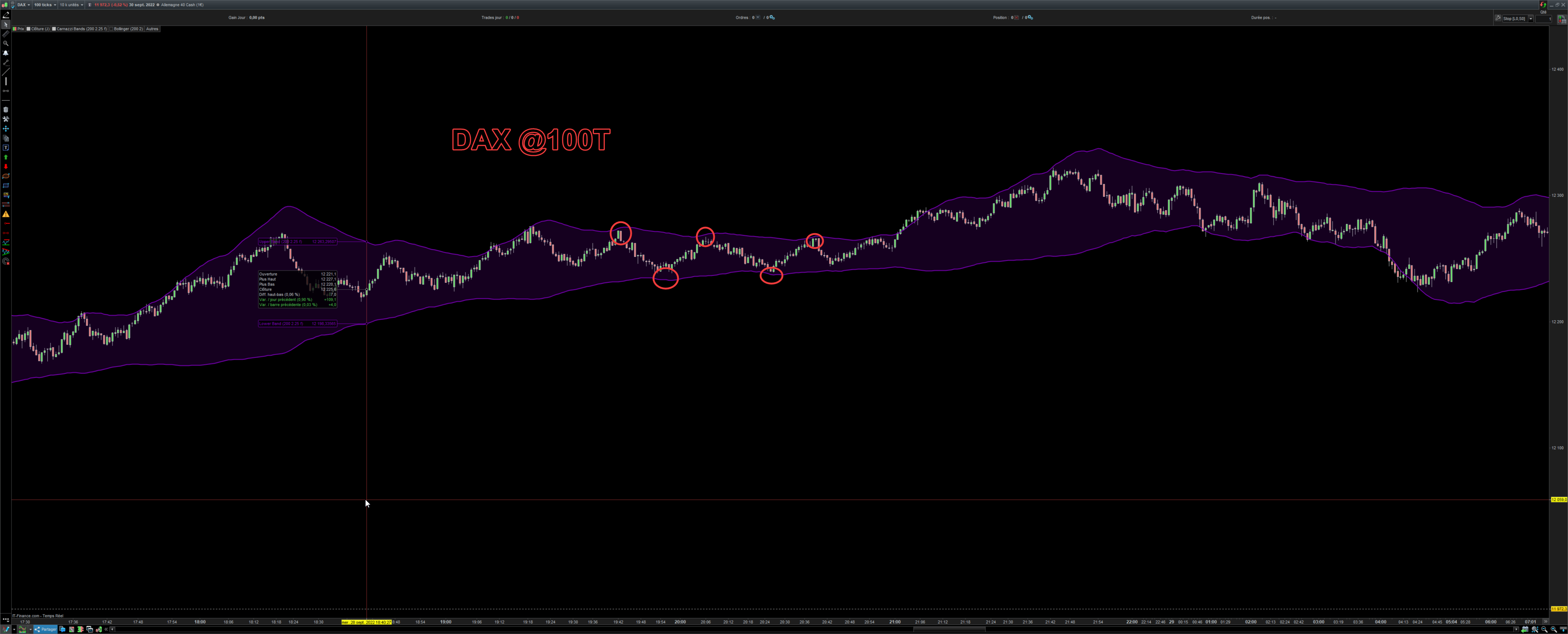
Task: Open dropdown arrow beside drawing pen icon
Action: 14,629
